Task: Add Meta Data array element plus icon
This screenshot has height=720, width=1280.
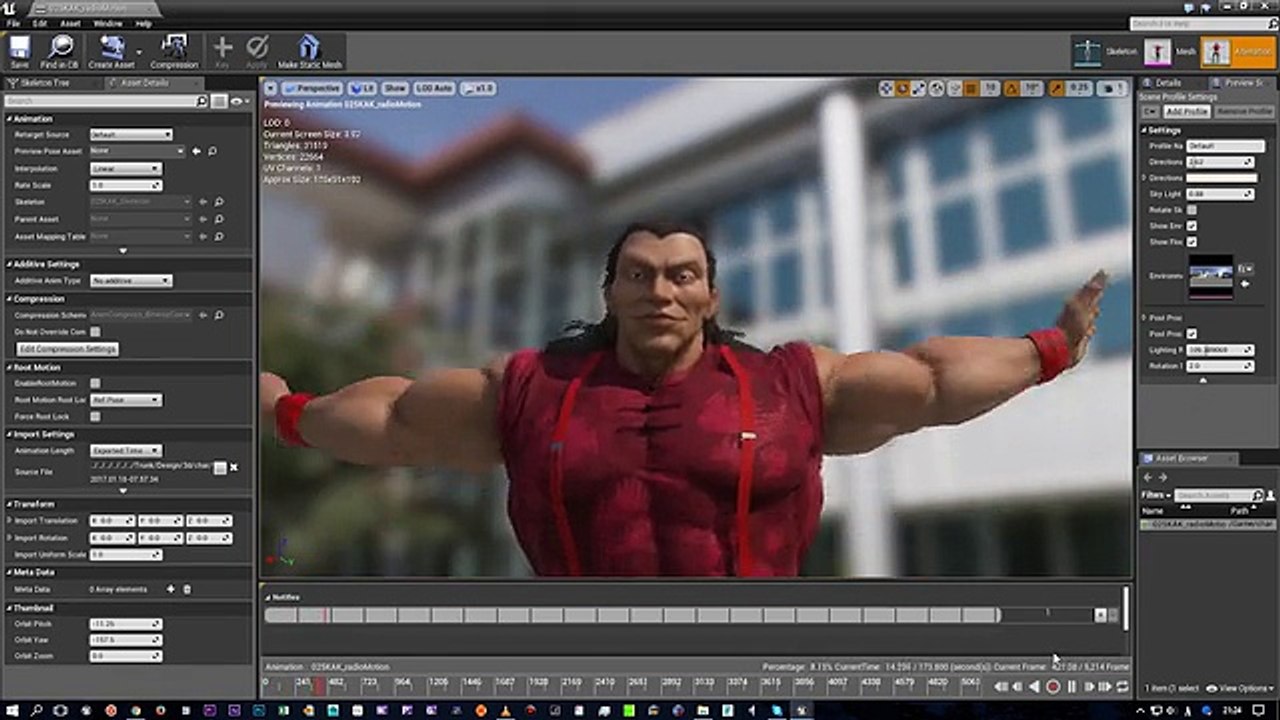Action: (x=170, y=589)
